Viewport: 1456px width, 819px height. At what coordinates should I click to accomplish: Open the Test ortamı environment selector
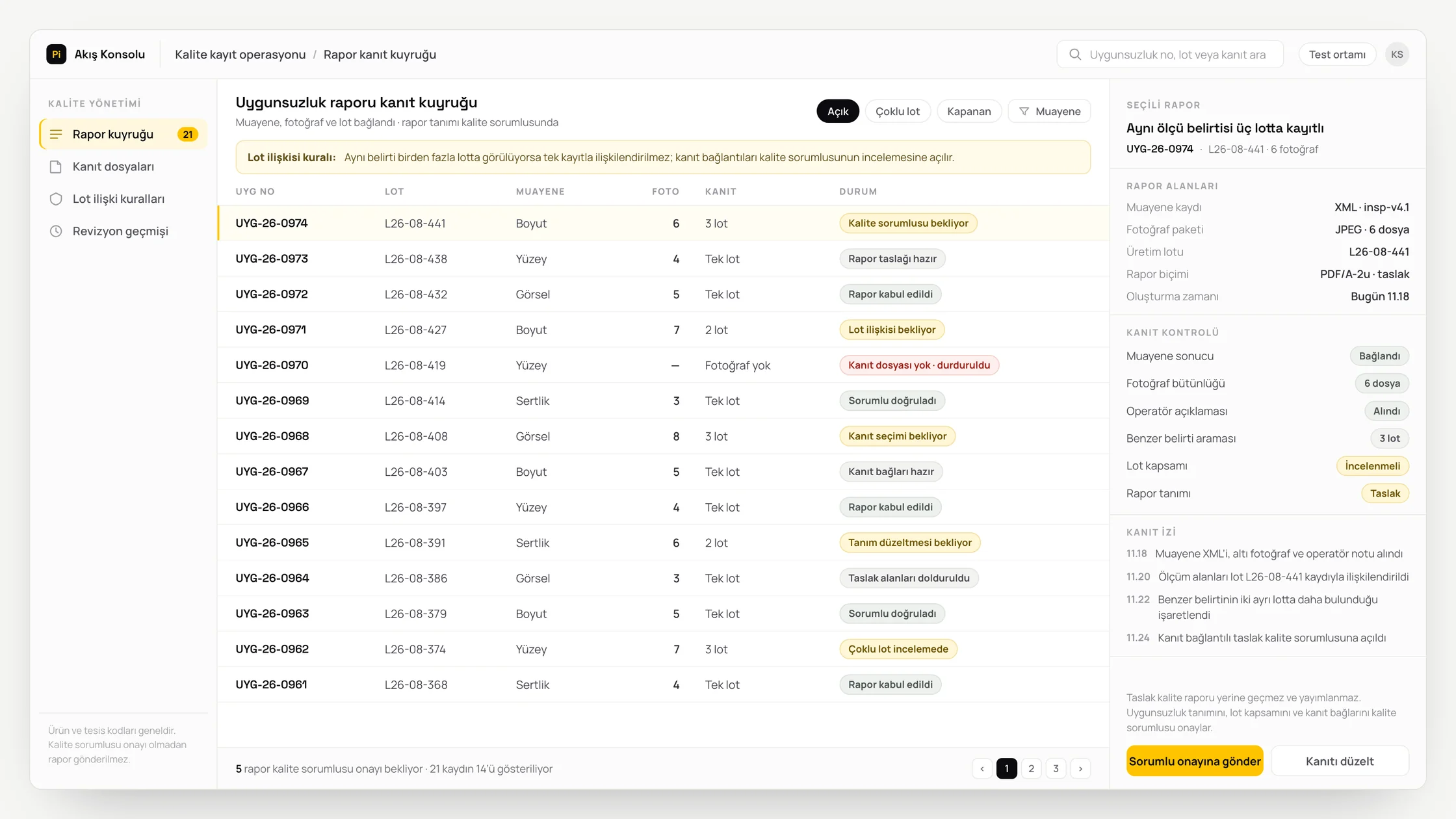pos(1337,54)
